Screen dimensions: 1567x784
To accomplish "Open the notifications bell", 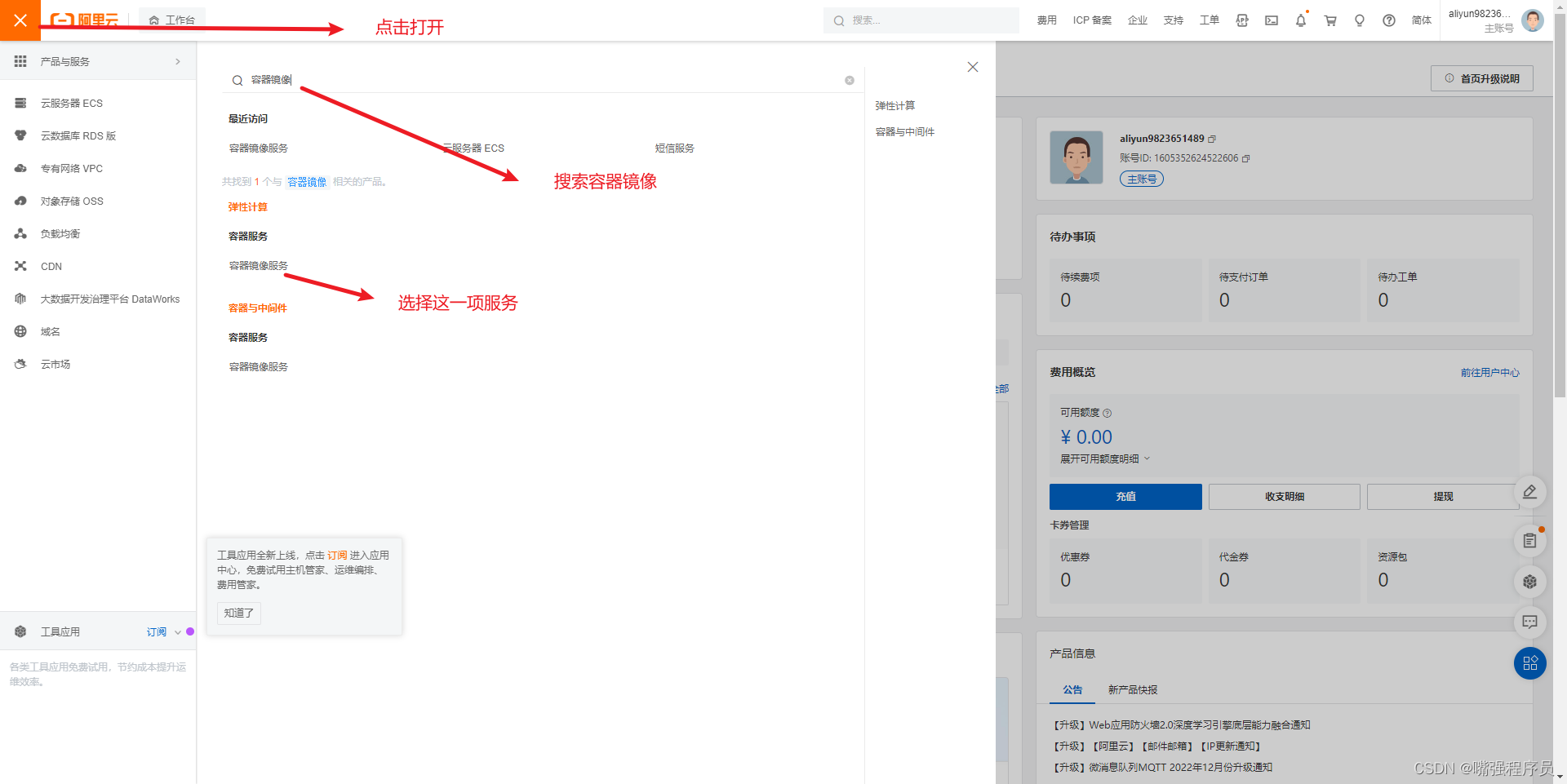I will point(1301,20).
